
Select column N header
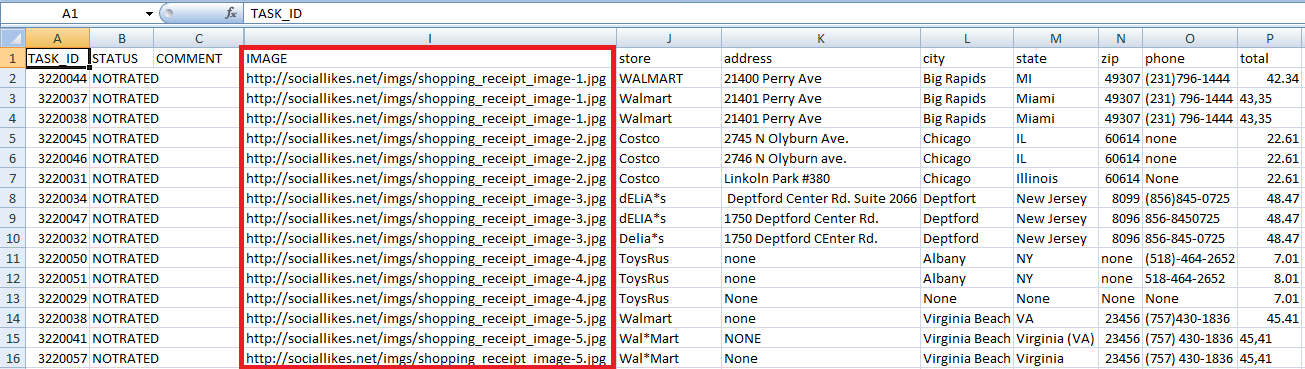click(x=1120, y=38)
